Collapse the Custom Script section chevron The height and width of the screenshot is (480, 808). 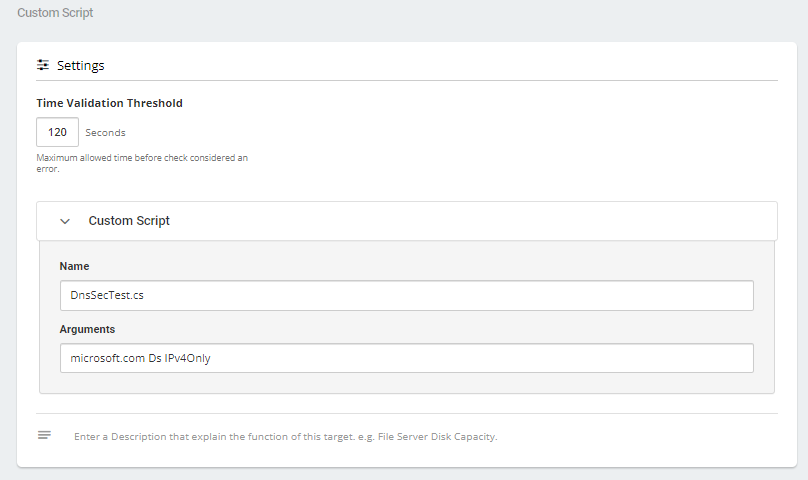(65, 221)
